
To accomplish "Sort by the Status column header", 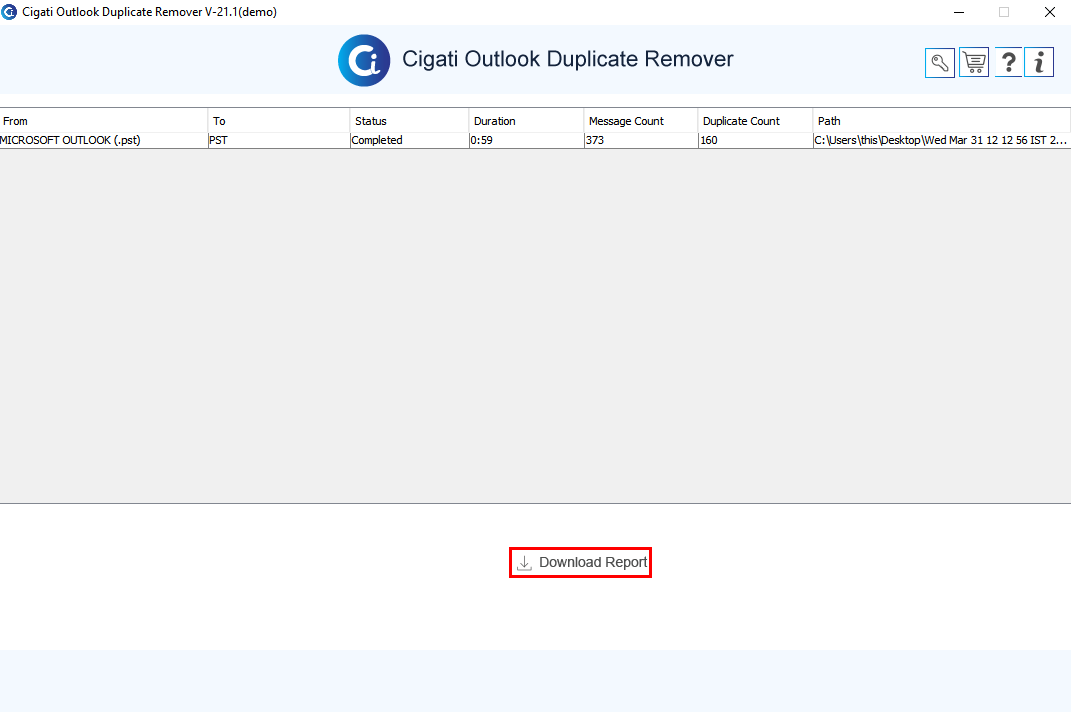I will (409, 121).
